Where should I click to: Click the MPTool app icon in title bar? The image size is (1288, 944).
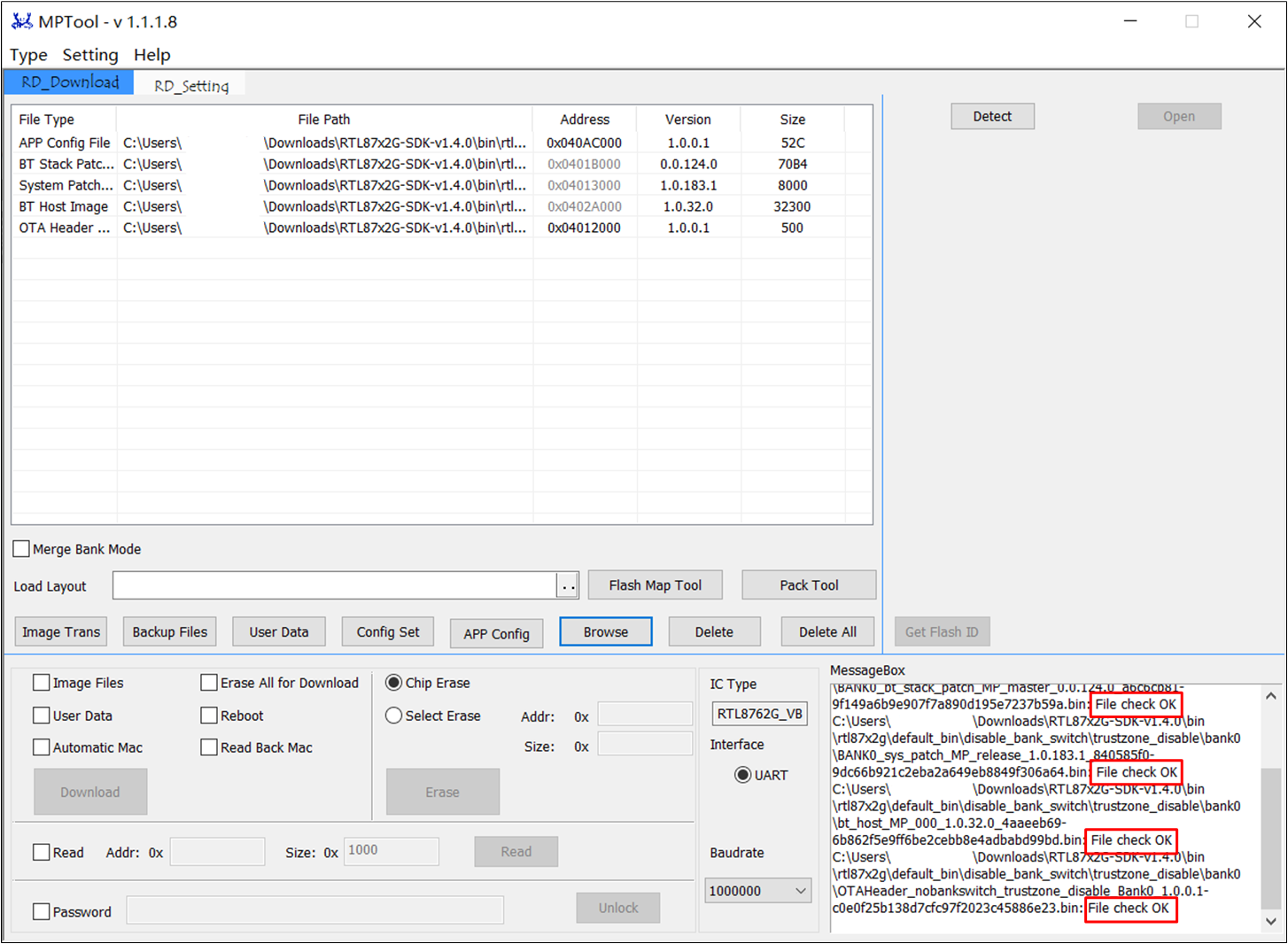tap(21, 21)
